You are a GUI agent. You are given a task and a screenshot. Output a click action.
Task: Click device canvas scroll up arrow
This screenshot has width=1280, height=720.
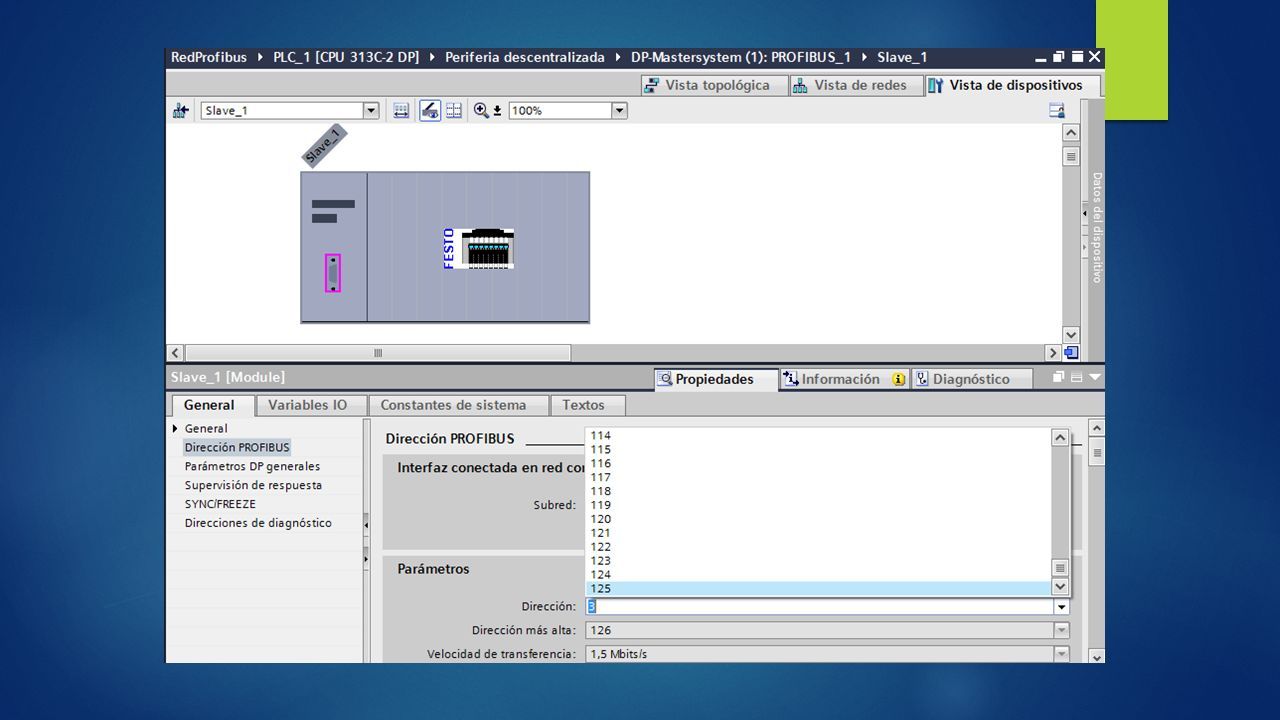1071,133
